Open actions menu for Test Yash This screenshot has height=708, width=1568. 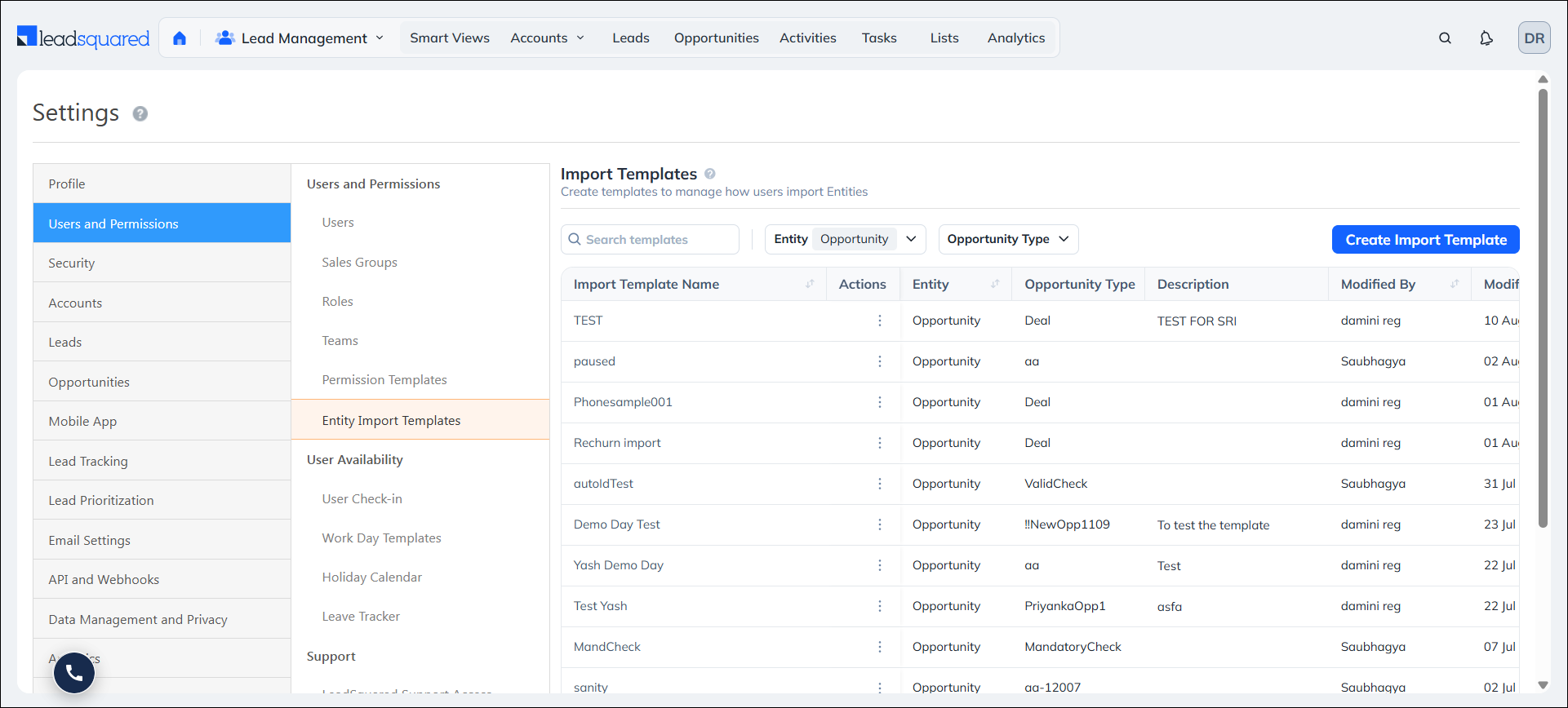click(x=880, y=606)
